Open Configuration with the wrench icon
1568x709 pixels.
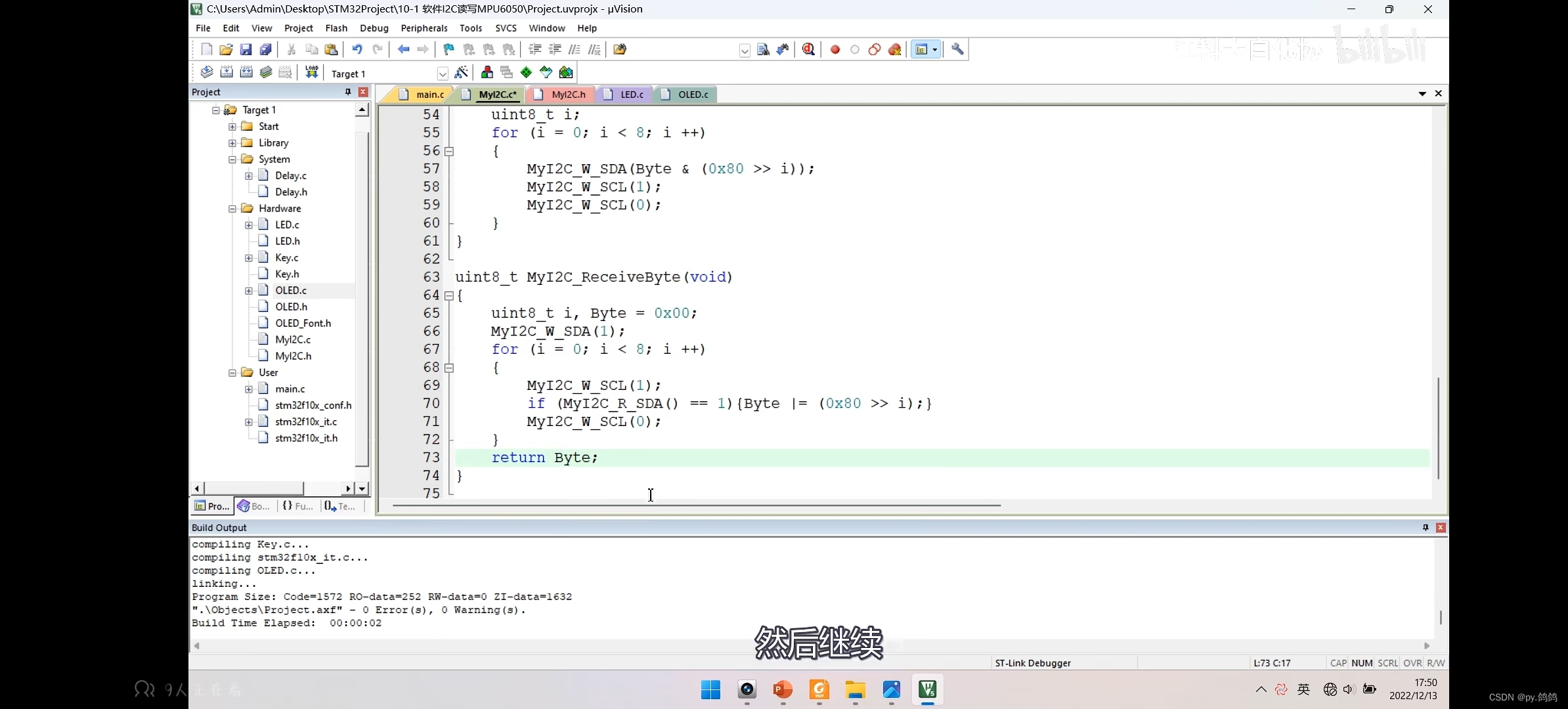coord(957,49)
